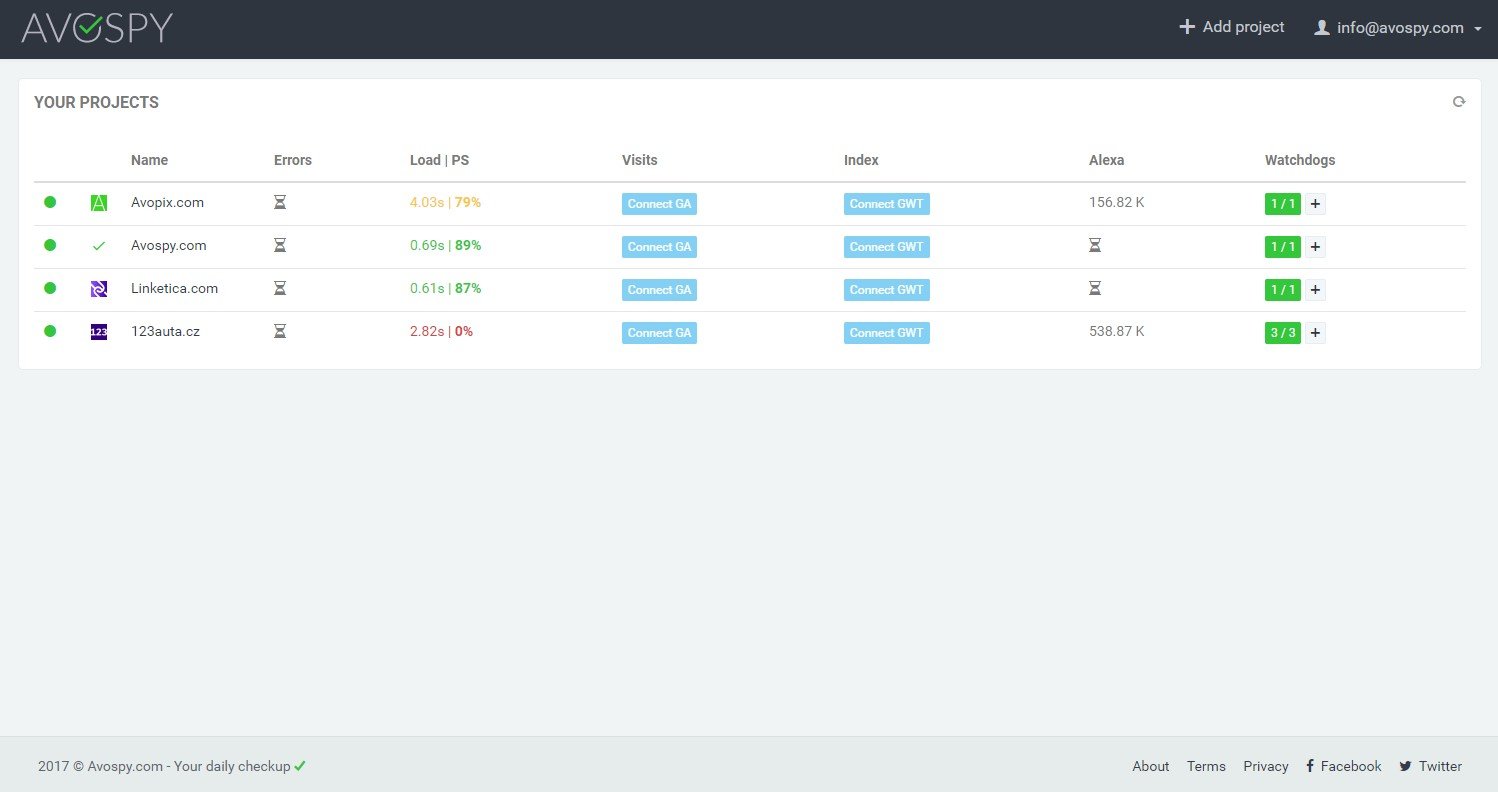Open the 3 / 3 watchdogs badge for 123auta.cz
Image resolution: width=1498 pixels, height=792 pixels.
[x=1283, y=333]
